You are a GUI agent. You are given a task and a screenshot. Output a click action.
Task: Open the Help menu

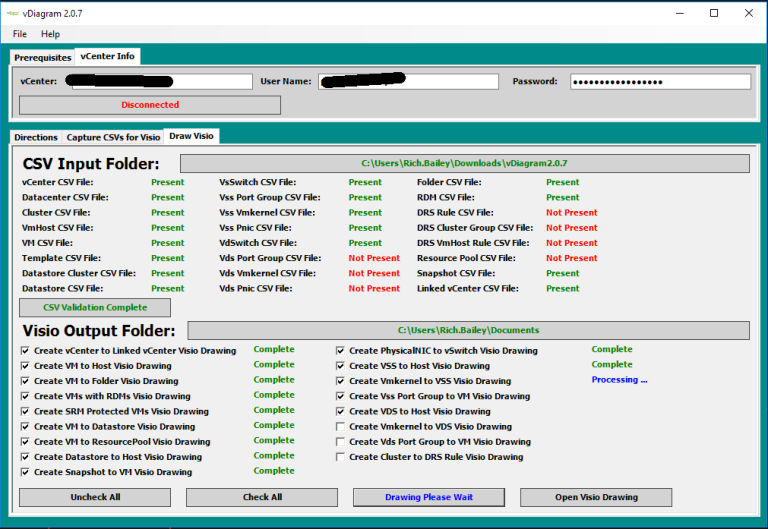click(50, 34)
